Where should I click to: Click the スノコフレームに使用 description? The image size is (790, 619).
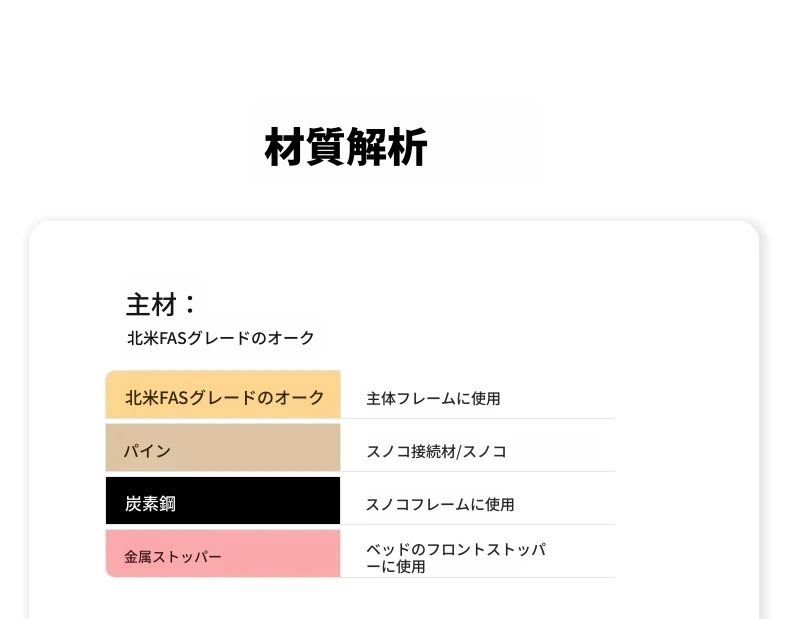tap(440, 504)
